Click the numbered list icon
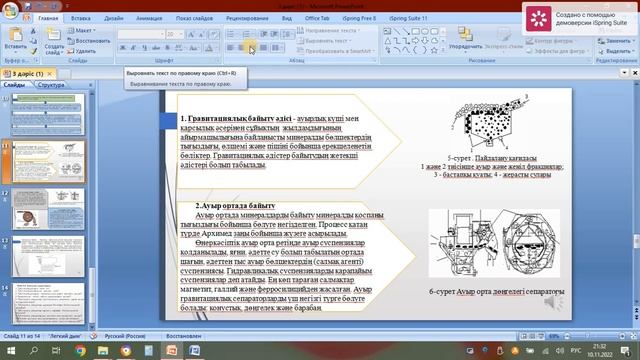This screenshot has height=360, width=640. [247, 34]
